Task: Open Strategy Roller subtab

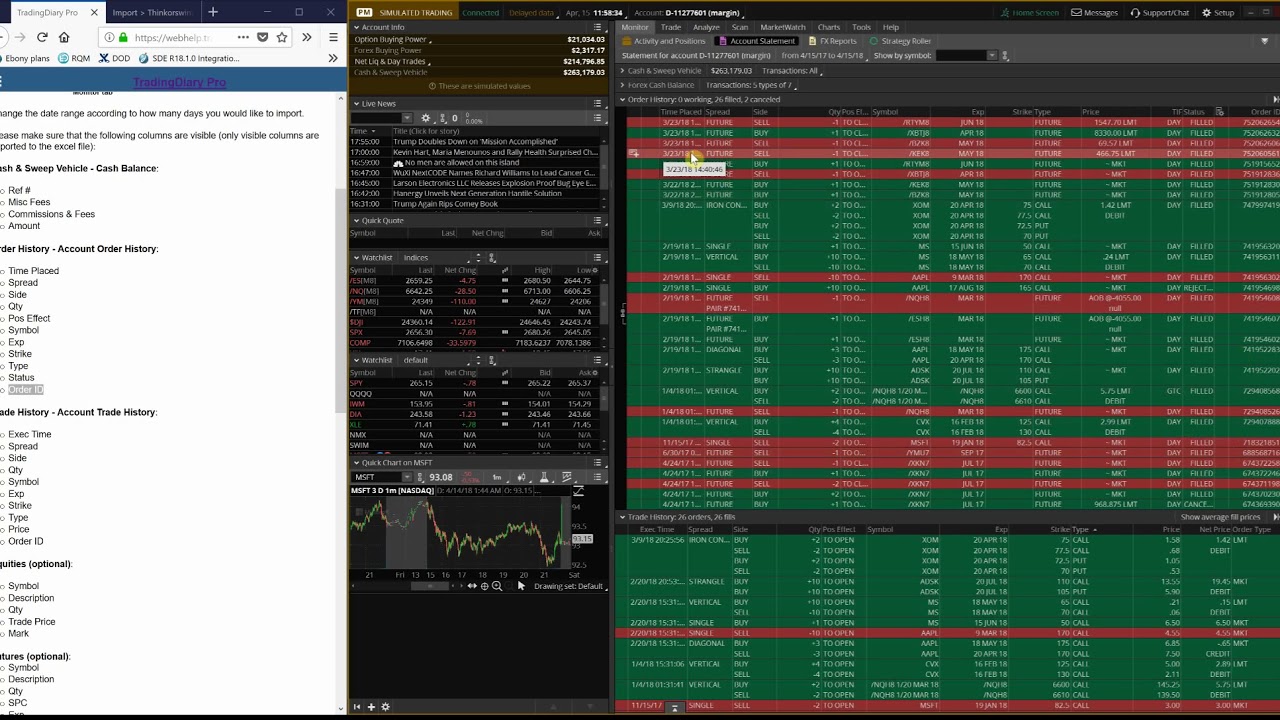Action: [x=900, y=41]
